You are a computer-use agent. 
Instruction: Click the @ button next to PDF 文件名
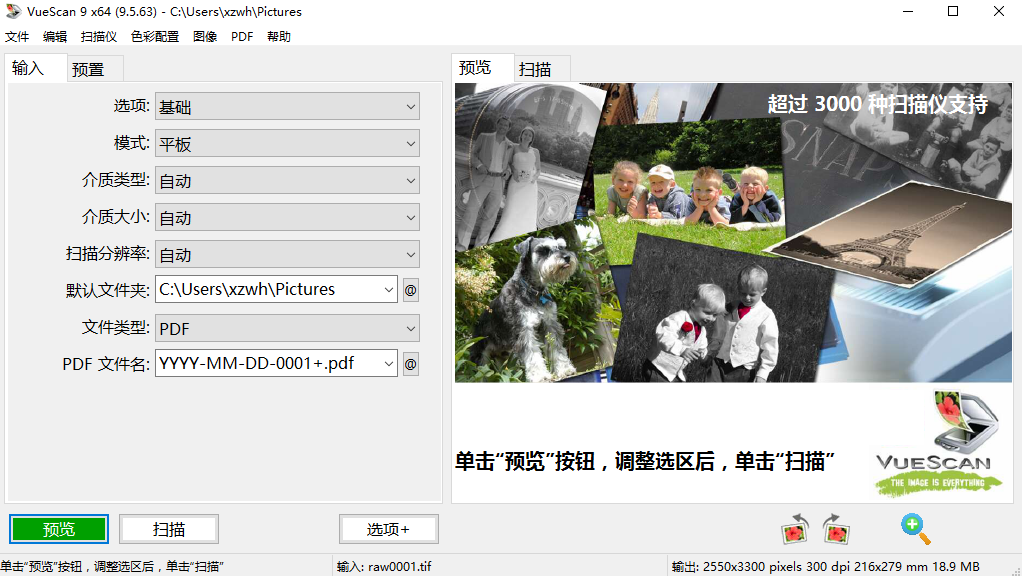409,363
